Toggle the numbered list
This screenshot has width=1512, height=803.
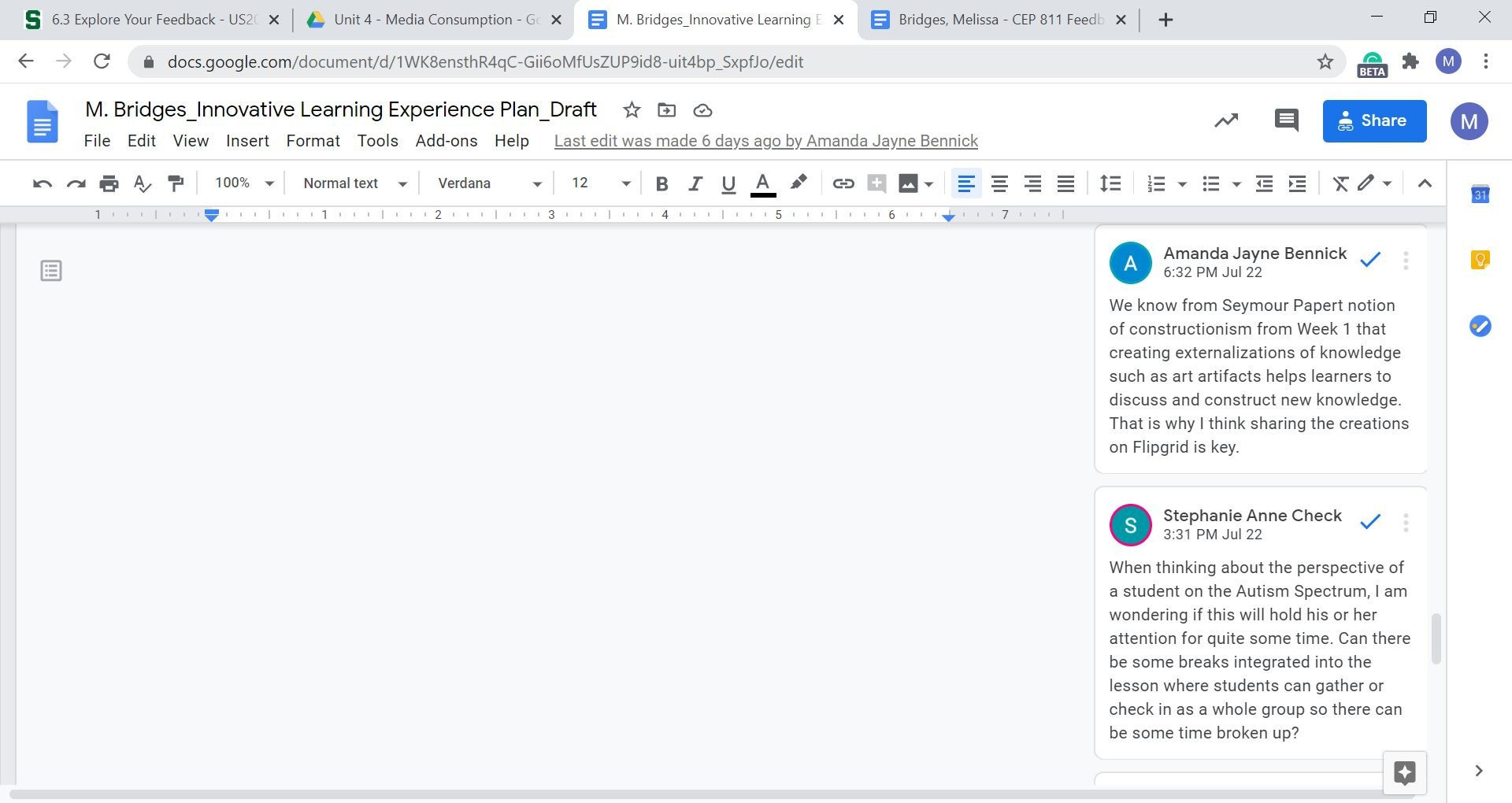[1155, 183]
